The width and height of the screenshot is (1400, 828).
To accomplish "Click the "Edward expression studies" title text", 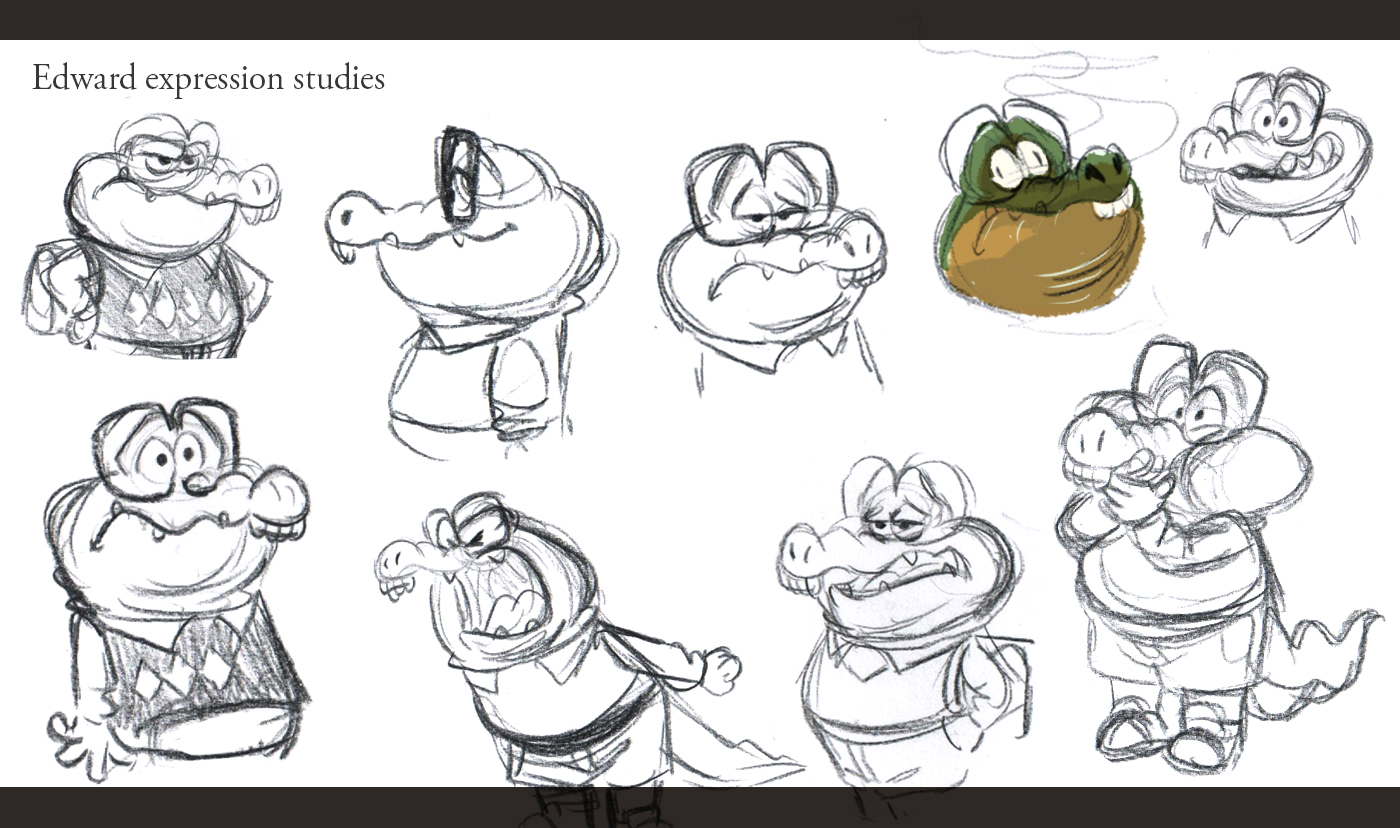I will 208,78.
